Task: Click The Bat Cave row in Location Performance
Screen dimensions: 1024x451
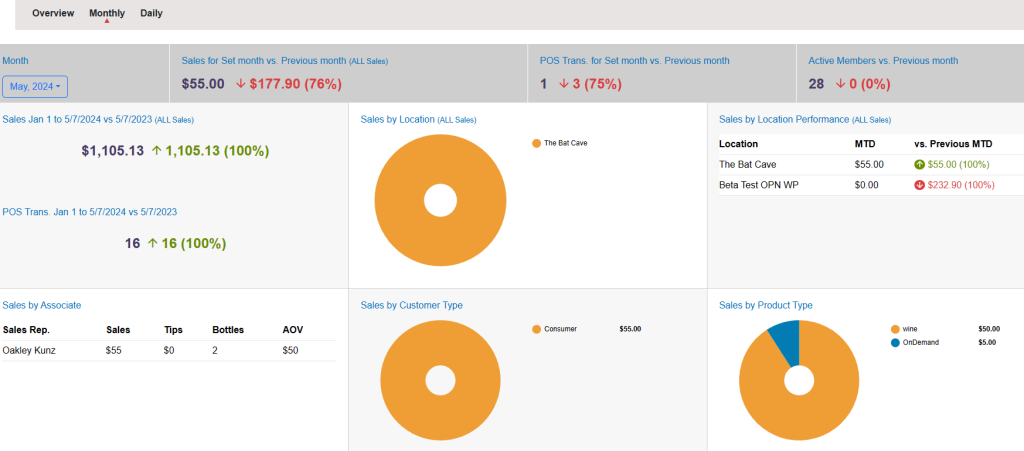Action: click(x=748, y=164)
